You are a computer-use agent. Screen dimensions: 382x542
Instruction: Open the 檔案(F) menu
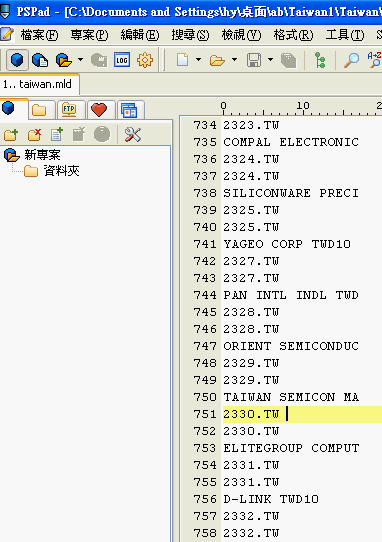(x=39, y=35)
